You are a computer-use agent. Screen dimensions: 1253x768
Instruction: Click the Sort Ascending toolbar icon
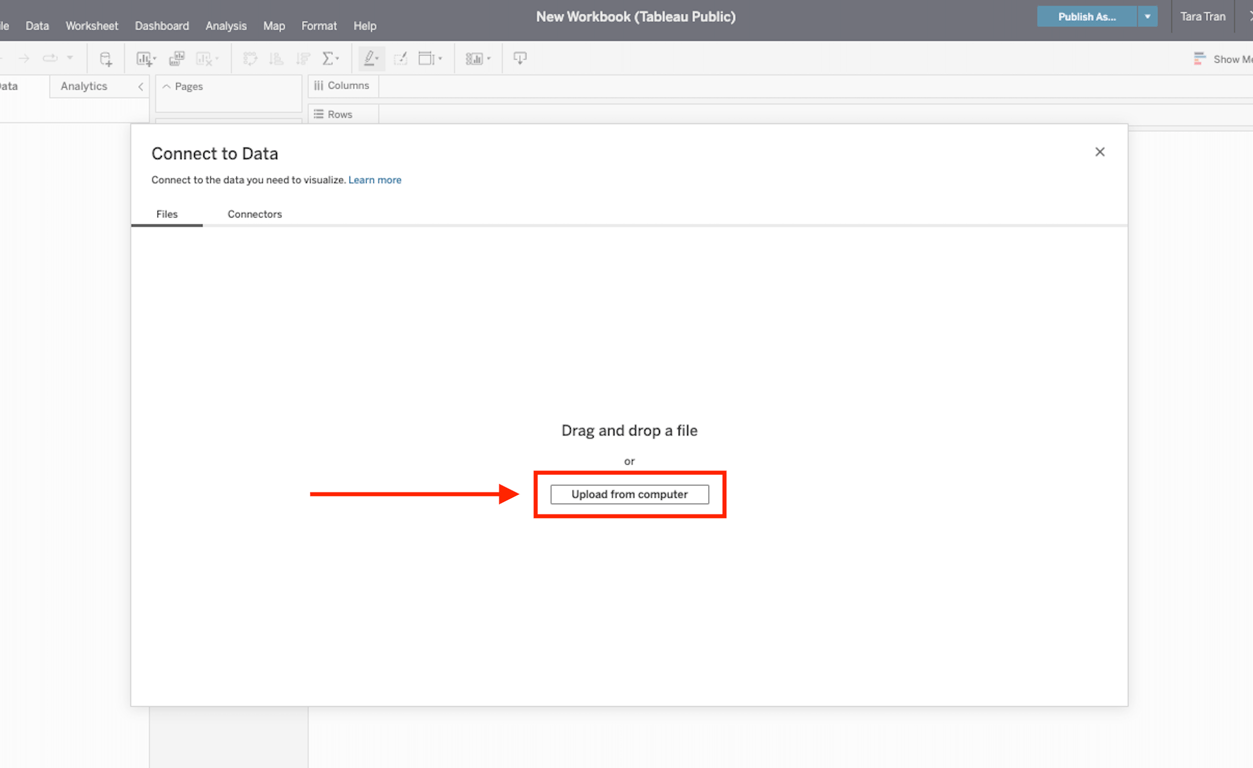tap(276, 59)
